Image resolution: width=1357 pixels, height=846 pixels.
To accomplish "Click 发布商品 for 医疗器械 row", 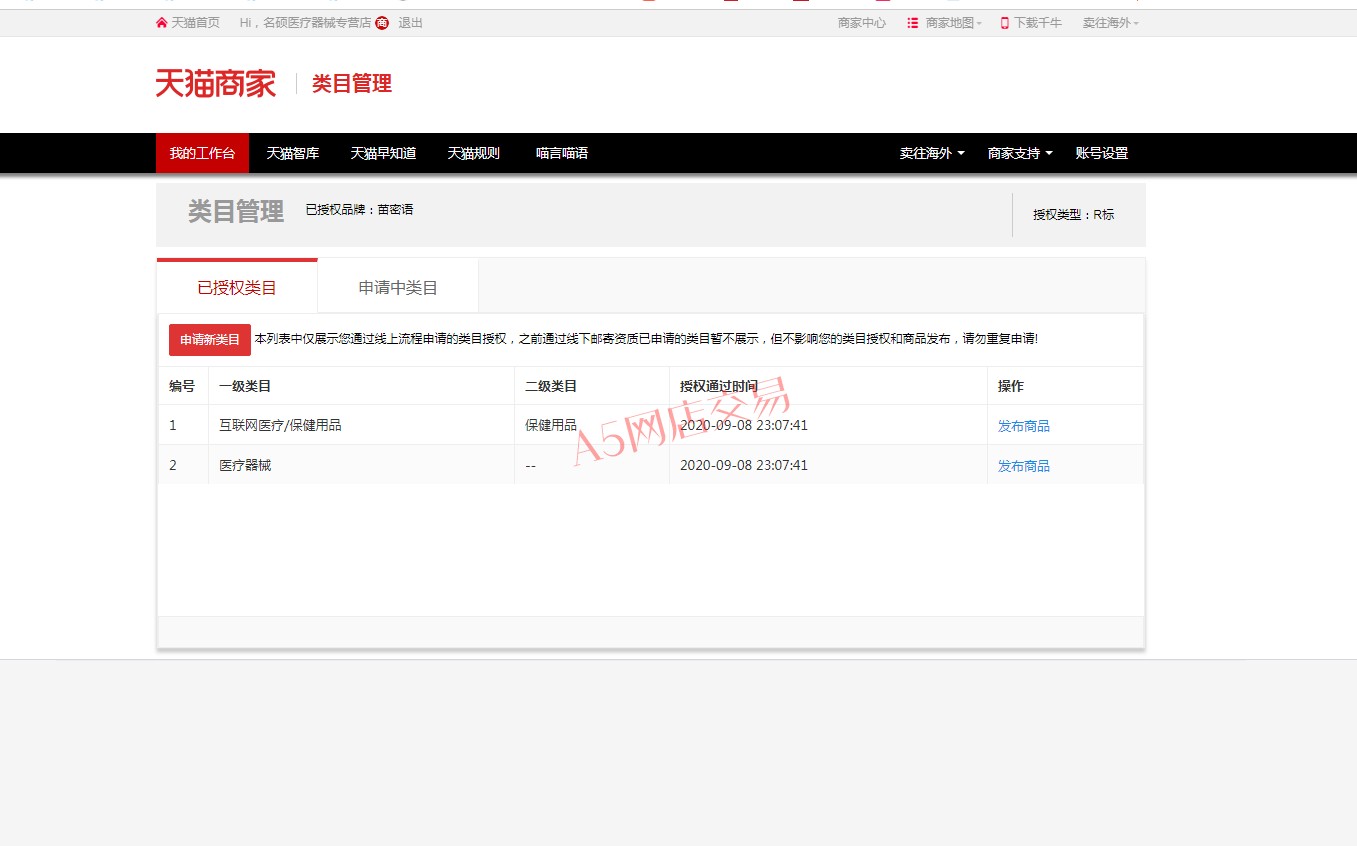I will coord(1024,466).
